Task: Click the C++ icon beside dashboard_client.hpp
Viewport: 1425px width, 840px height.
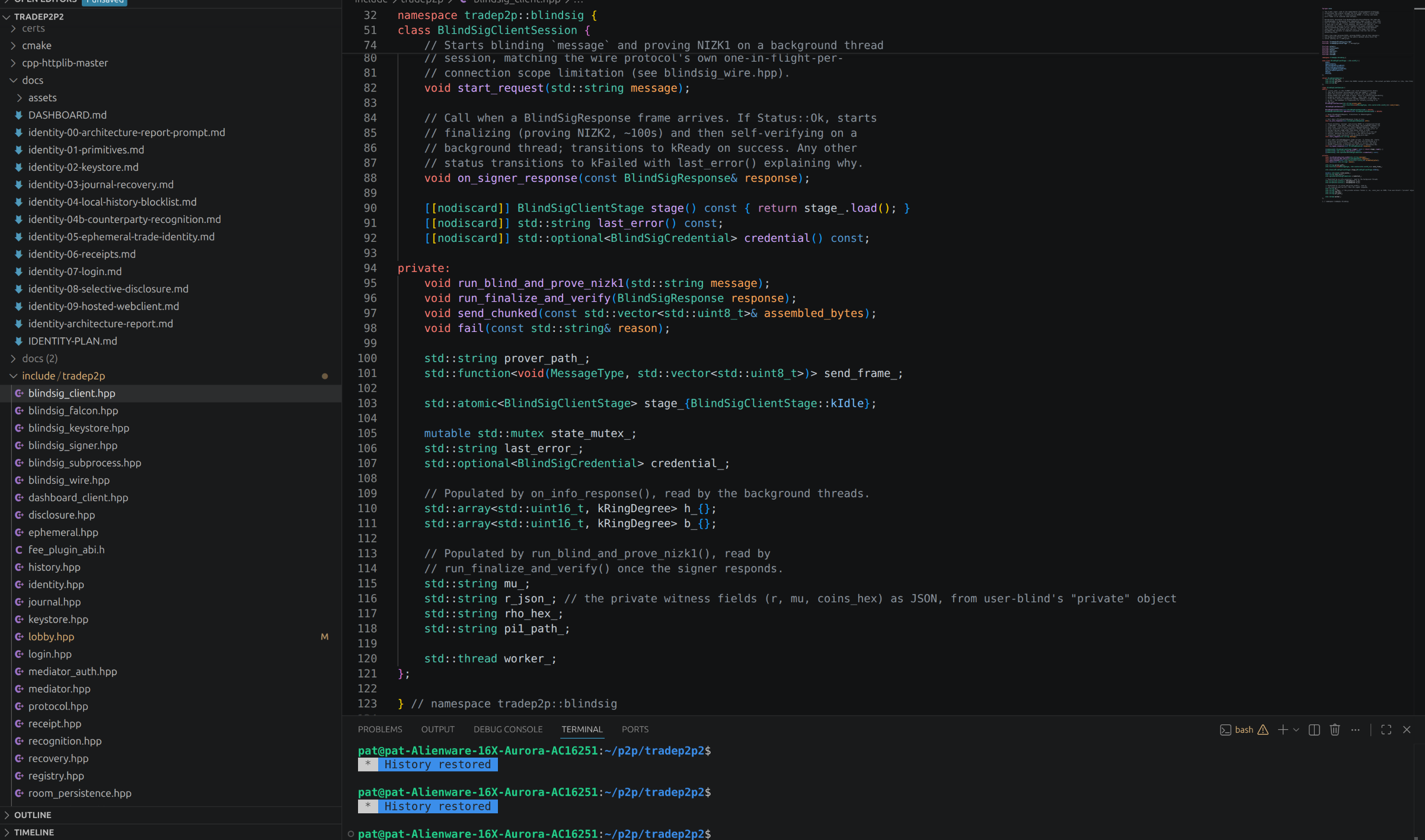Action: click(x=19, y=497)
